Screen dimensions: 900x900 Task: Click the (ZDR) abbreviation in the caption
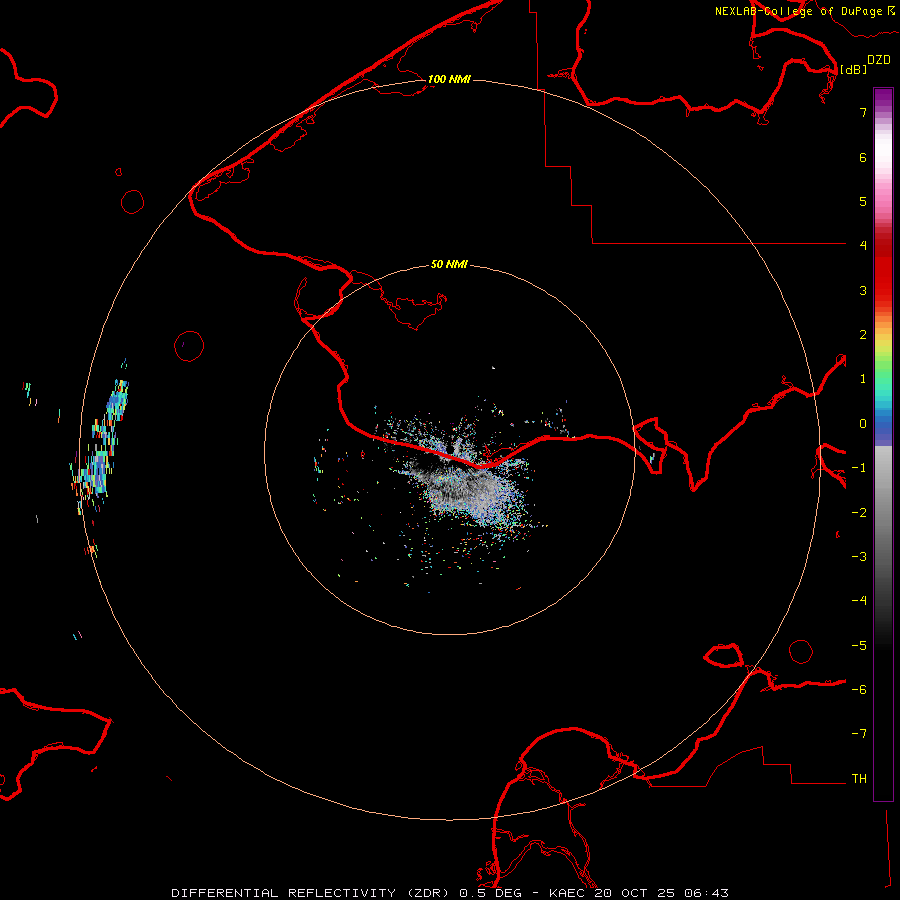[x=428, y=893]
